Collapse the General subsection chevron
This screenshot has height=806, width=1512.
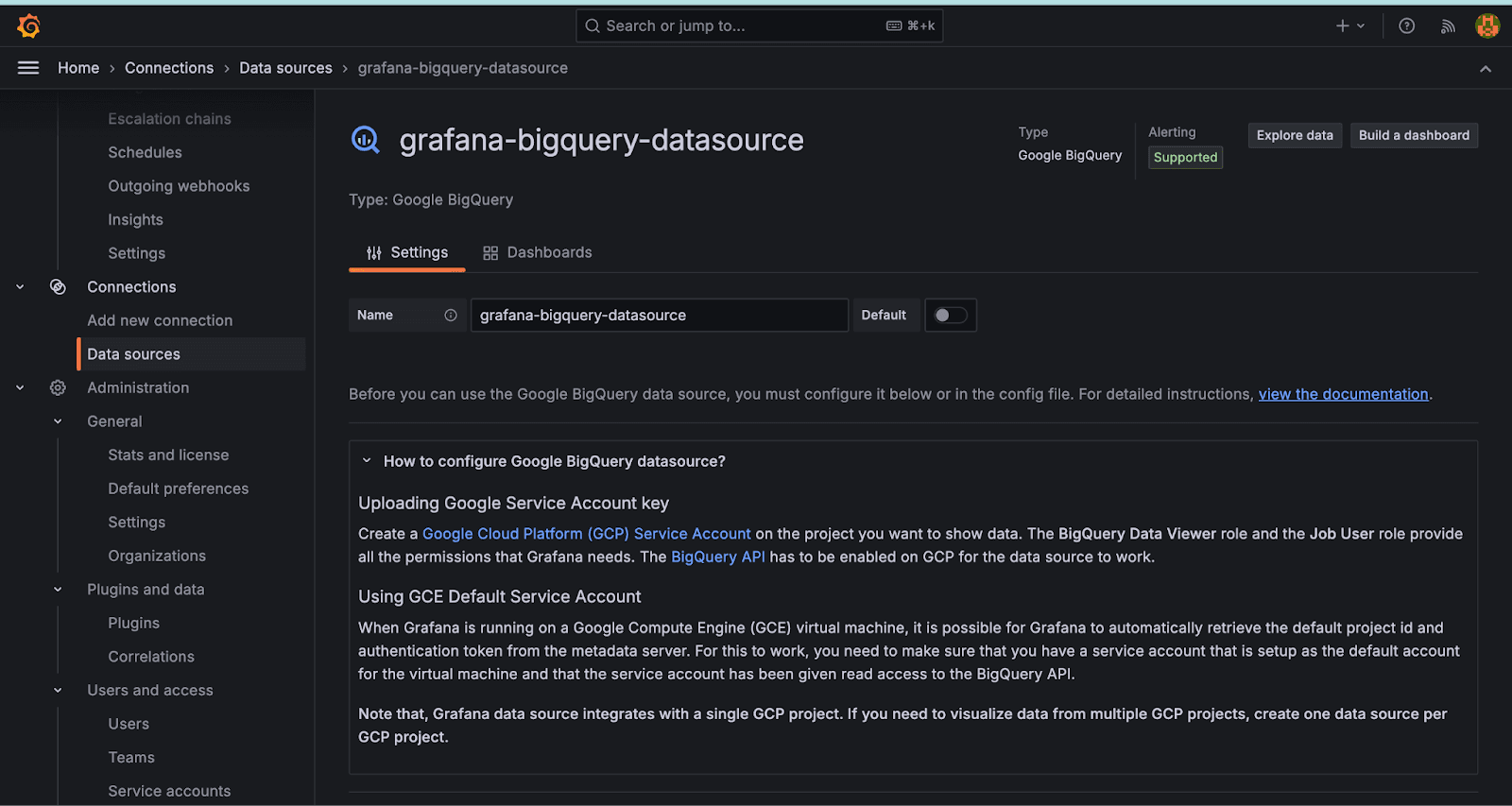[58, 421]
